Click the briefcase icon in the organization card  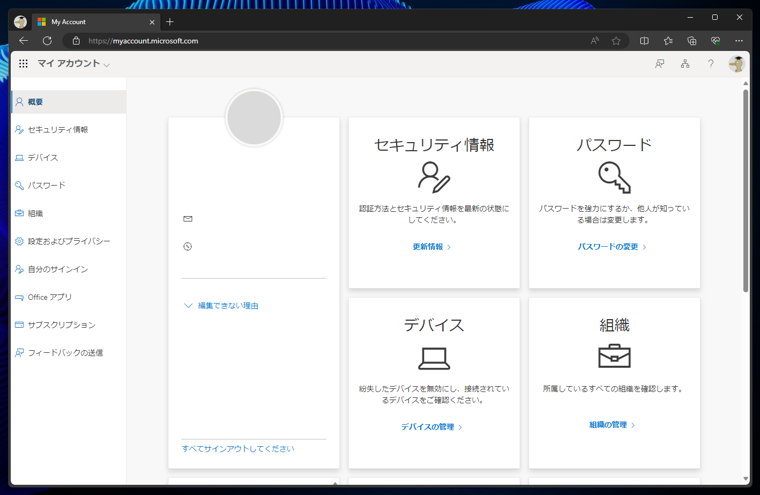pyautogui.click(x=614, y=356)
